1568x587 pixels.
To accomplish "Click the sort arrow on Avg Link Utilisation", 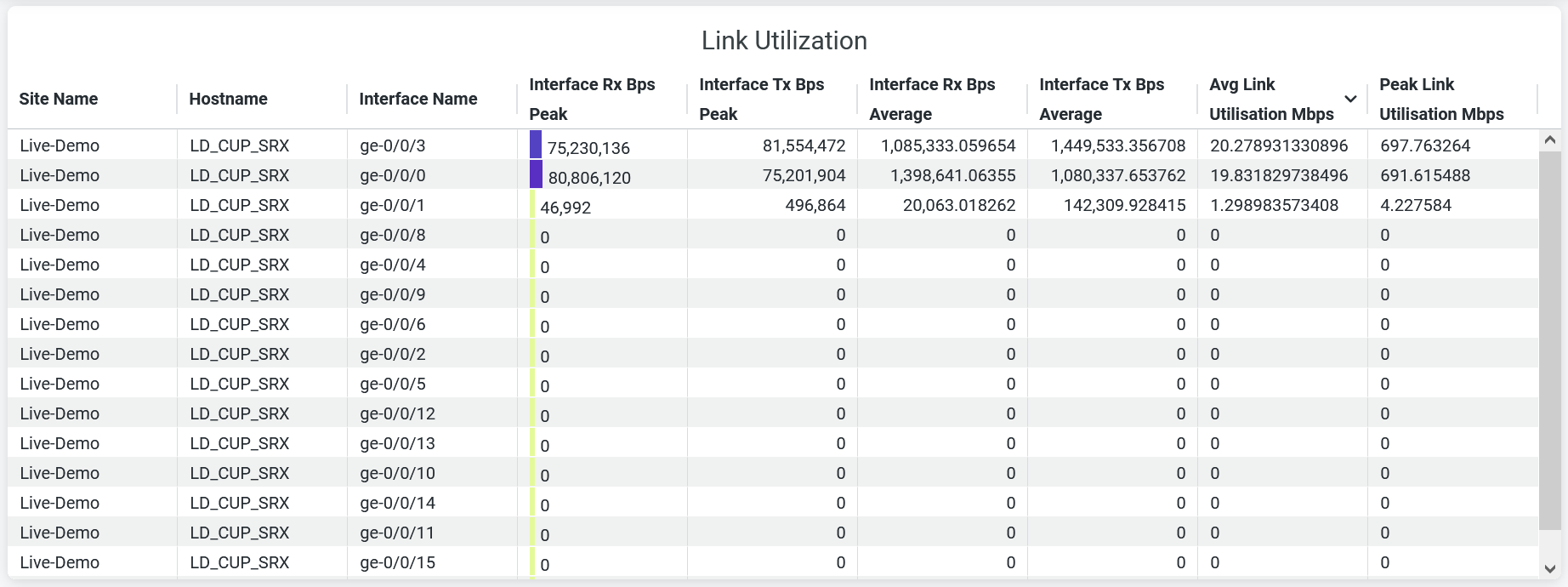I will (x=1349, y=100).
